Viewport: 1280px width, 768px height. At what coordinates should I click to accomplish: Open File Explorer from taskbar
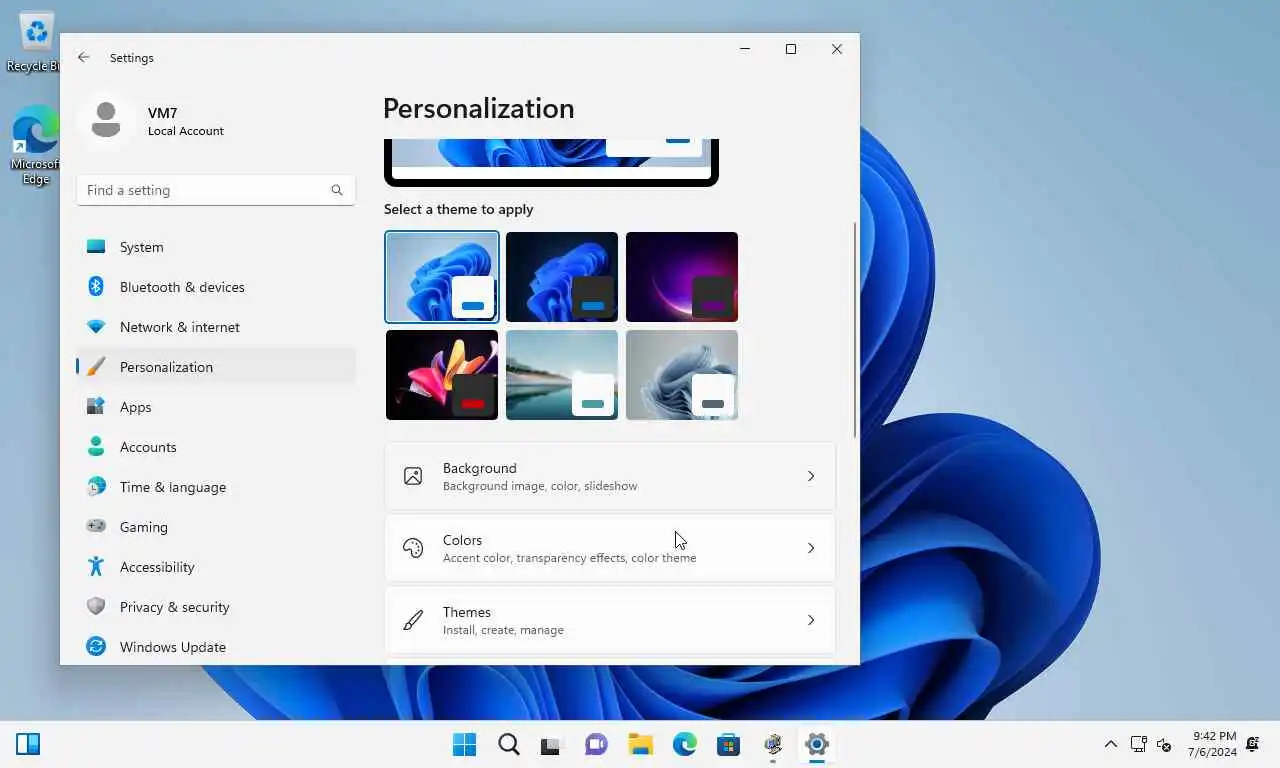click(x=640, y=744)
